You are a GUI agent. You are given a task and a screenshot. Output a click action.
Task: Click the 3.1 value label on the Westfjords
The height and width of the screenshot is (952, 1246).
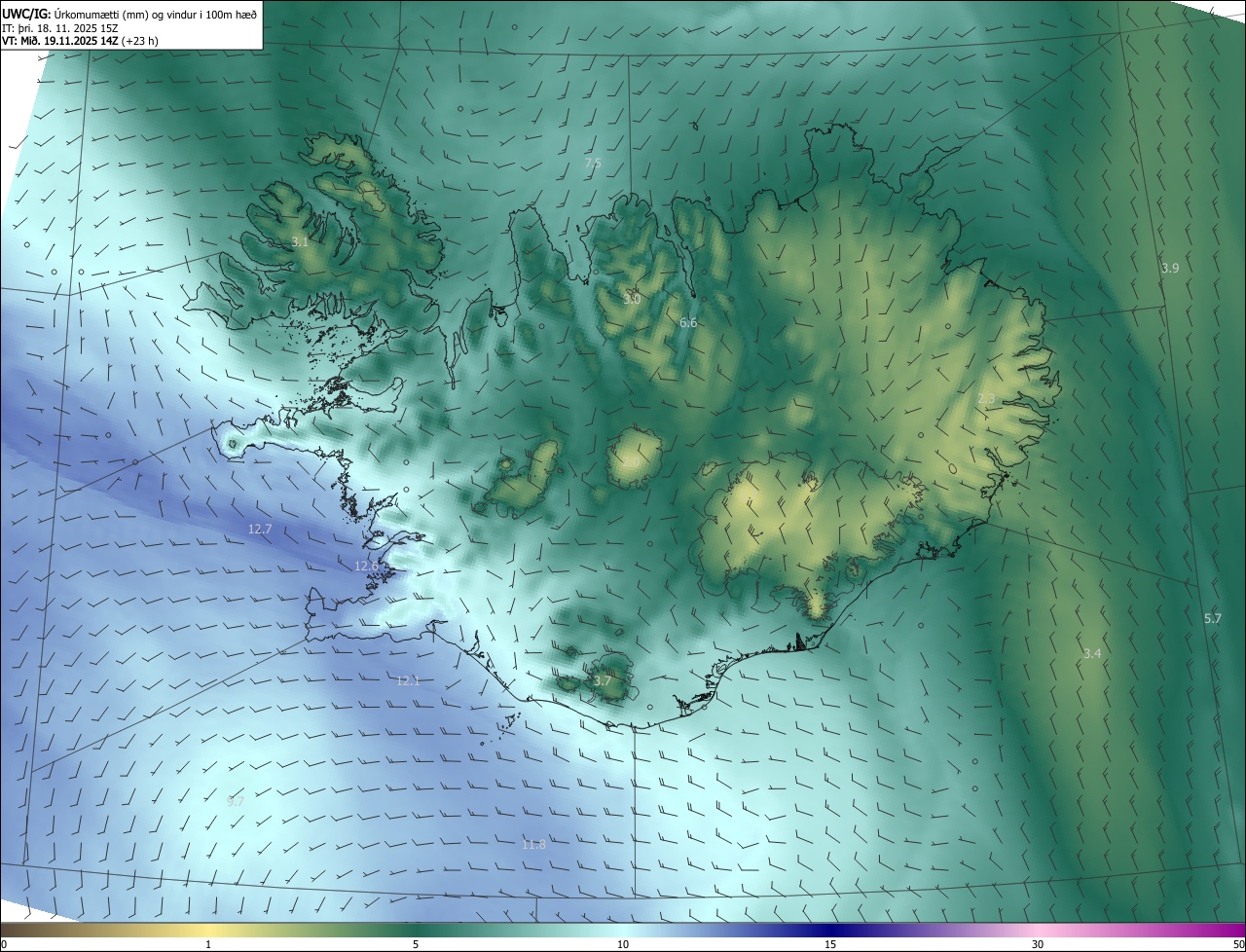tap(300, 241)
